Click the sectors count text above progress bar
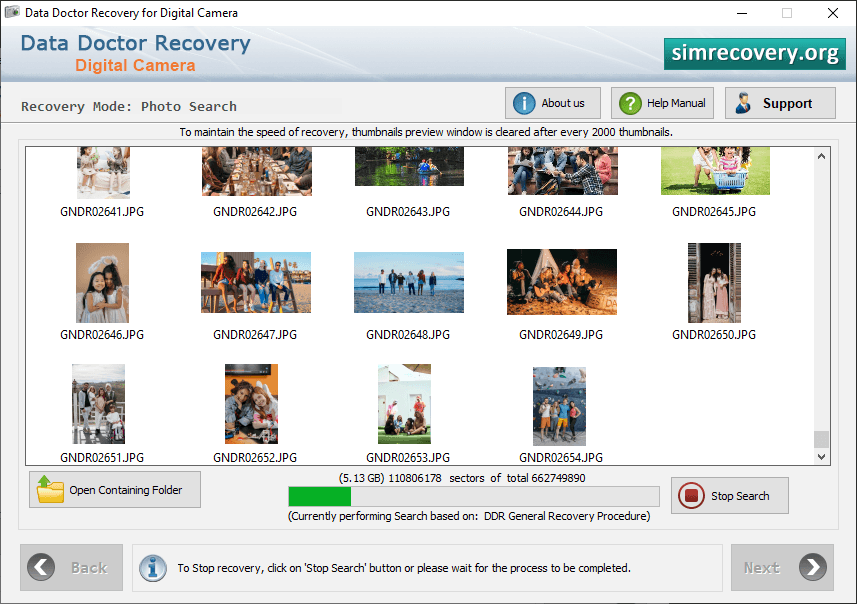Viewport: 857px width, 604px height. click(462, 478)
